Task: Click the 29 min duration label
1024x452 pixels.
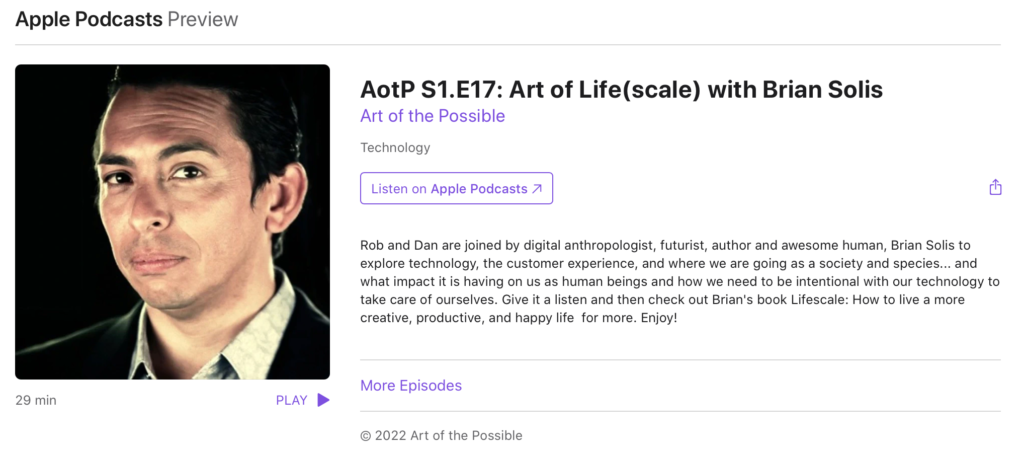Action: [36, 400]
